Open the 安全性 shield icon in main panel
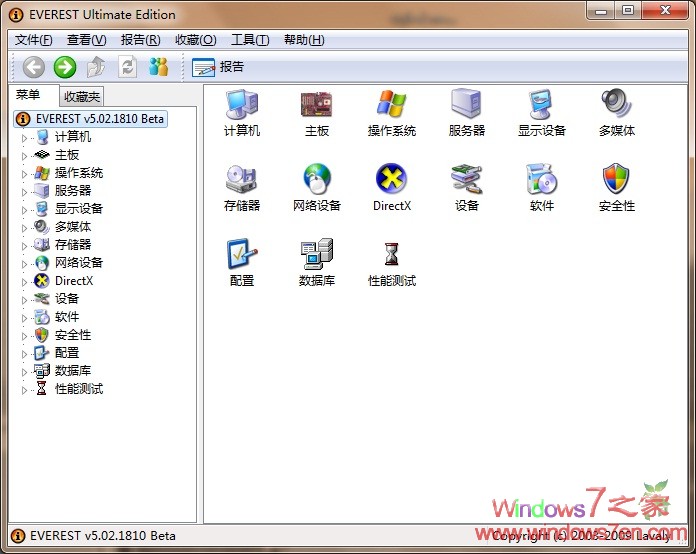 point(616,180)
